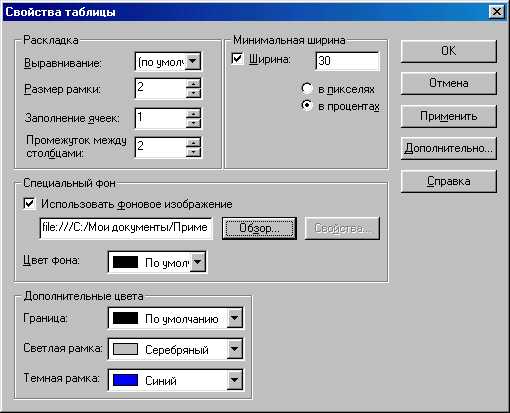Toggle the Ширина checkbox
This screenshot has width=510, height=413.
(x=237, y=59)
